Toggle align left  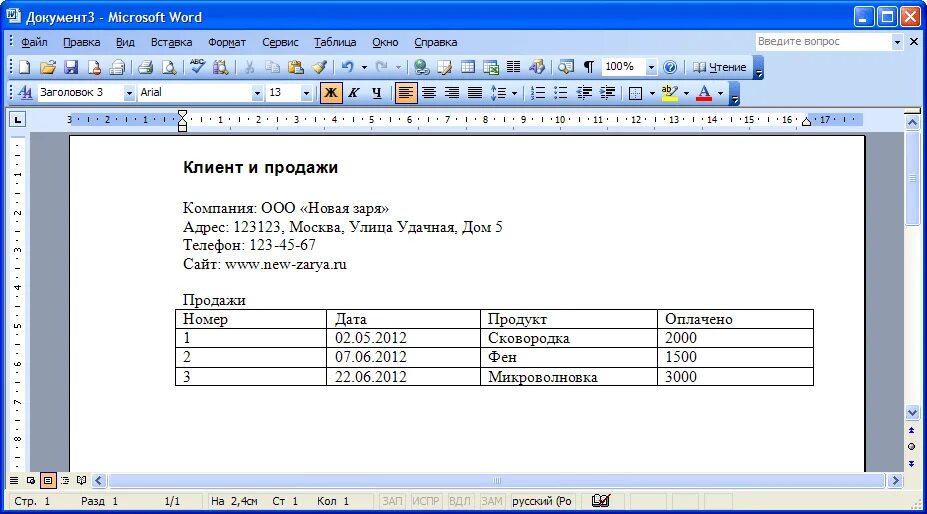tap(406, 93)
